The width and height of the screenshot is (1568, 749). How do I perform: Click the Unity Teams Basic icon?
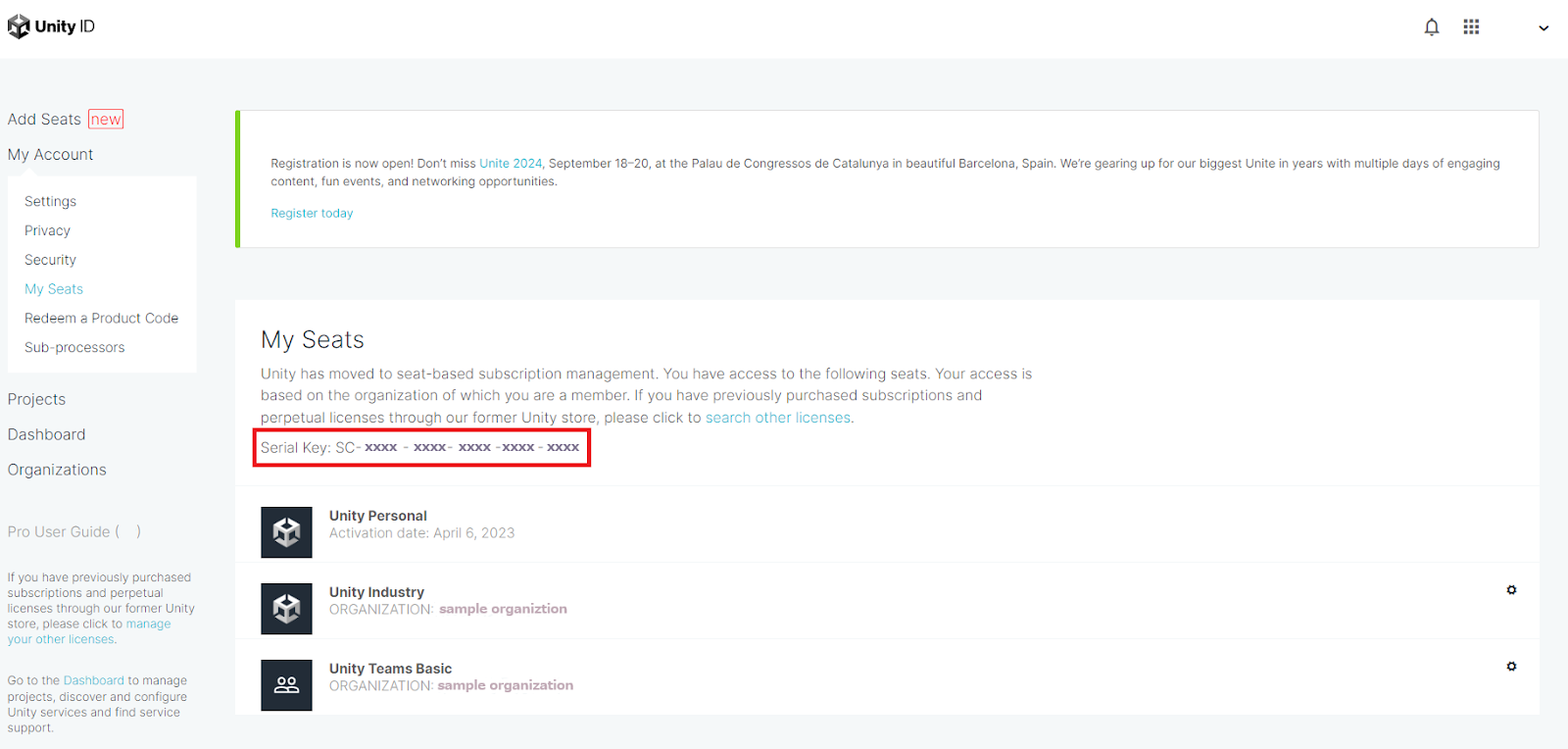[x=286, y=685]
